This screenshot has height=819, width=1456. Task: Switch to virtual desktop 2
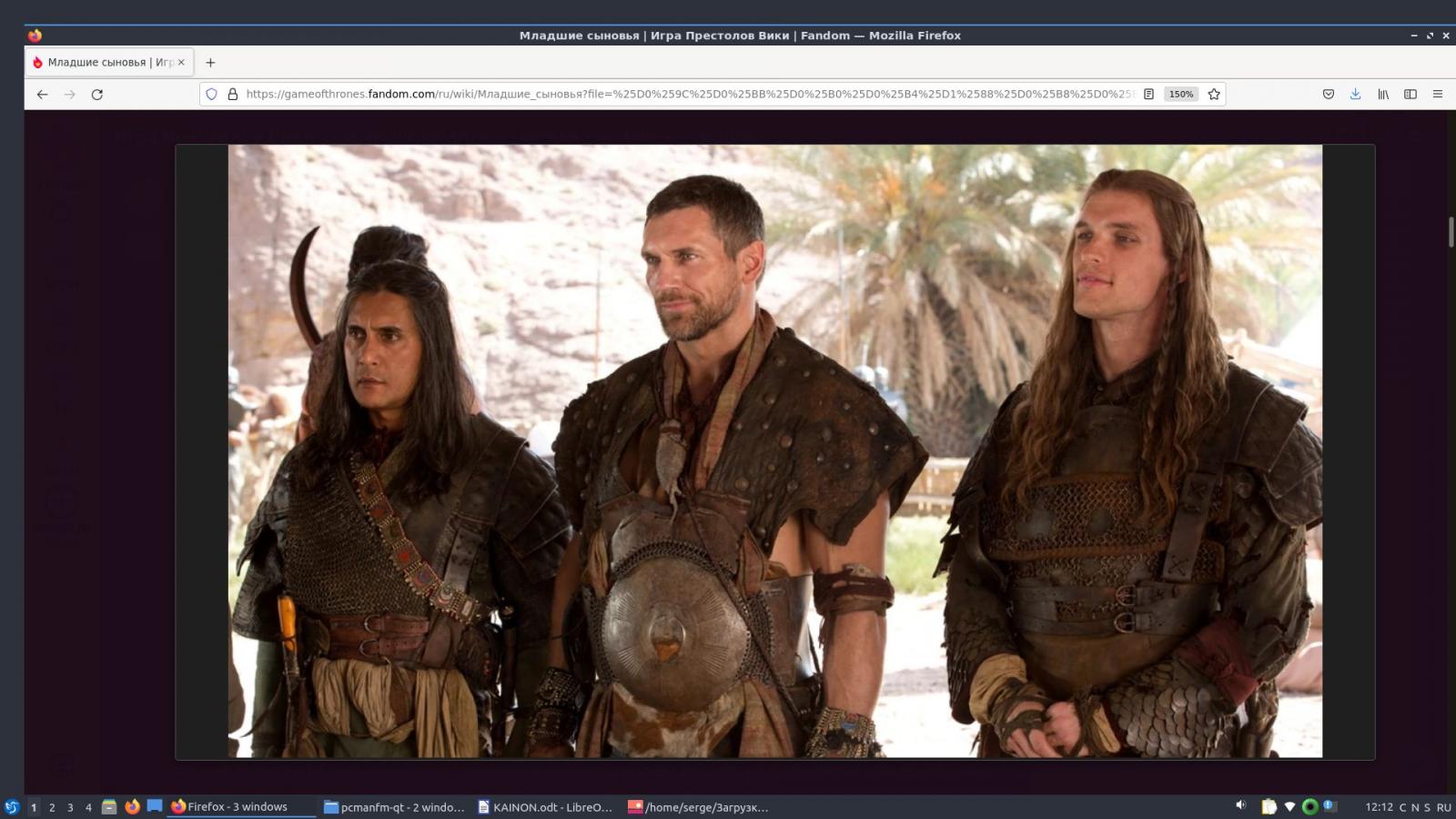coord(52,807)
